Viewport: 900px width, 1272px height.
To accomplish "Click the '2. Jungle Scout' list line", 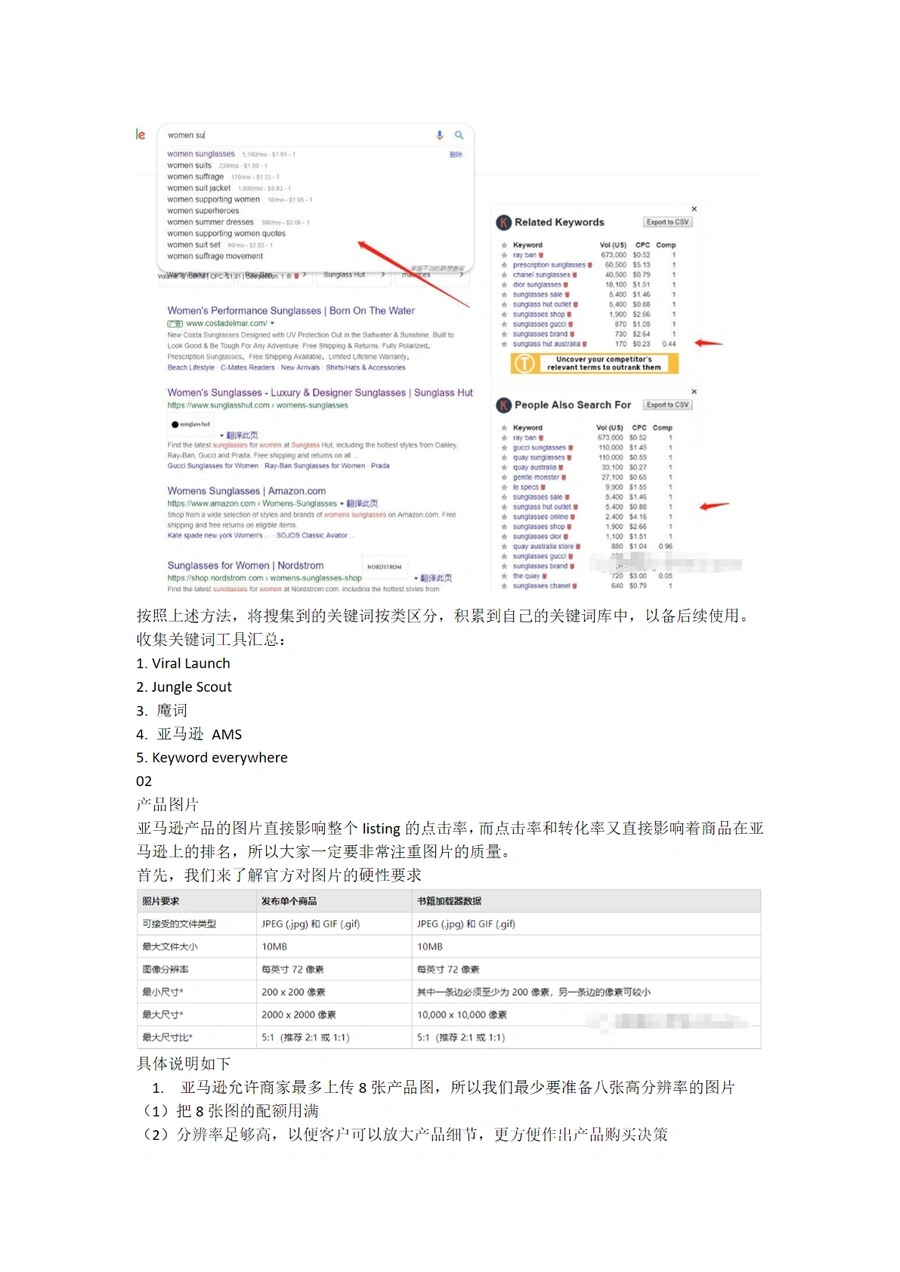I will tap(184, 686).
